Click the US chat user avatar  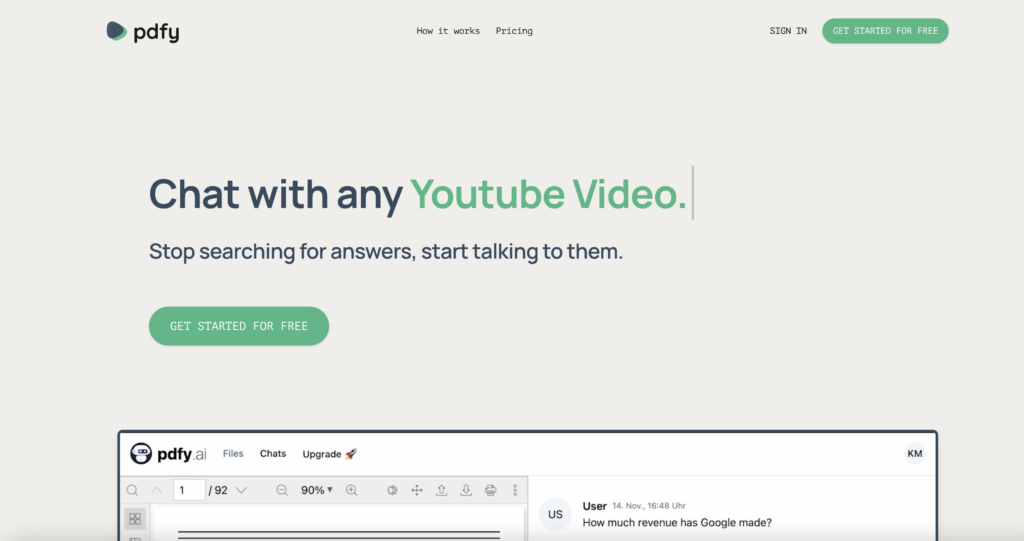coord(555,514)
